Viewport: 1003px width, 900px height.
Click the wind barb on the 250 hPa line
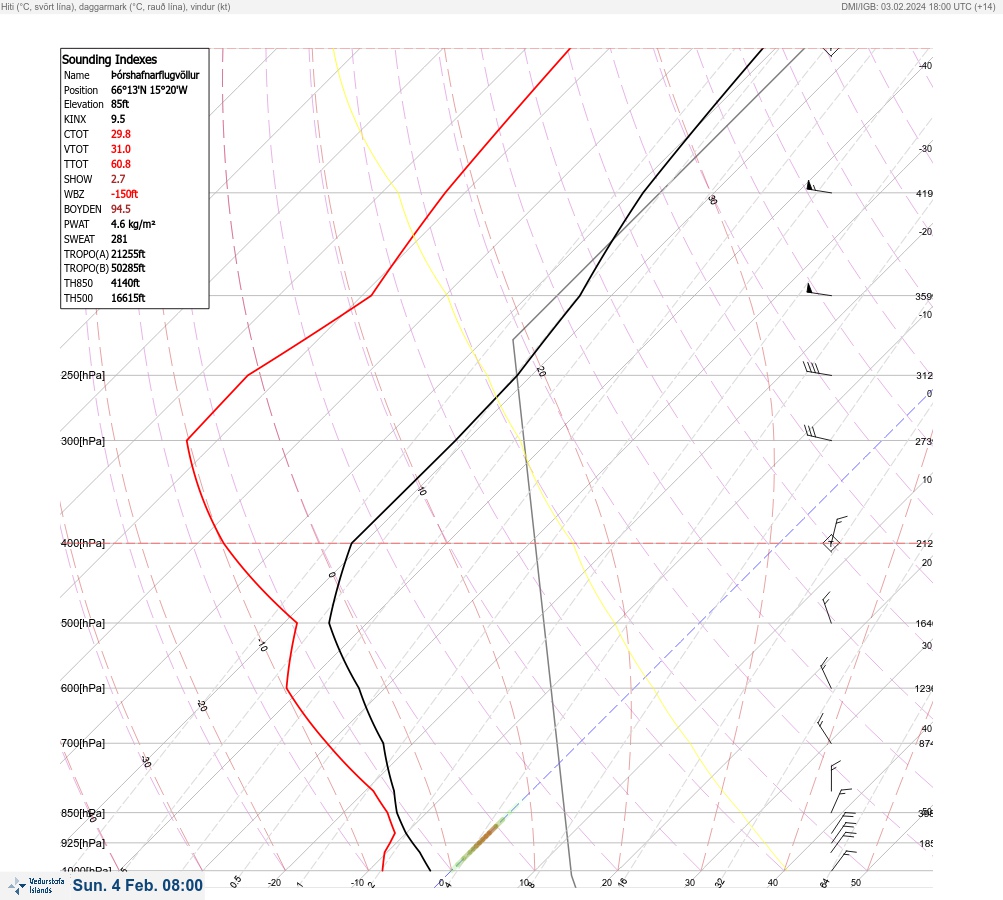click(x=817, y=369)
